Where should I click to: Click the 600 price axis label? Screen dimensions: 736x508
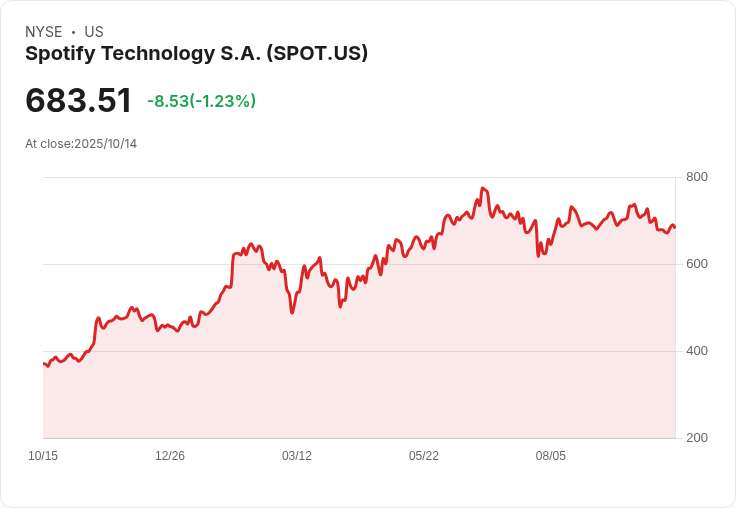point(697,264)
